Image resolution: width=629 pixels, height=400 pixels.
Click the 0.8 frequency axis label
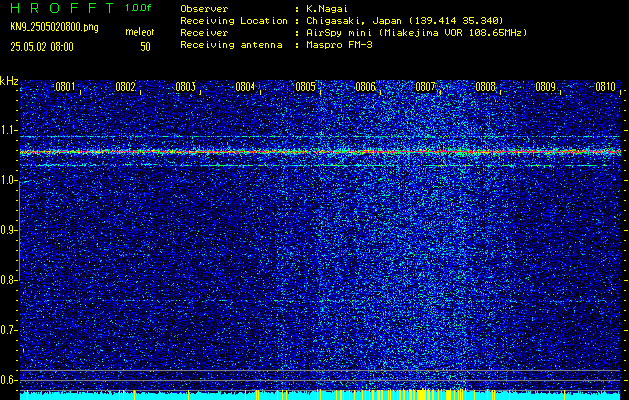(x=8, y=280)
